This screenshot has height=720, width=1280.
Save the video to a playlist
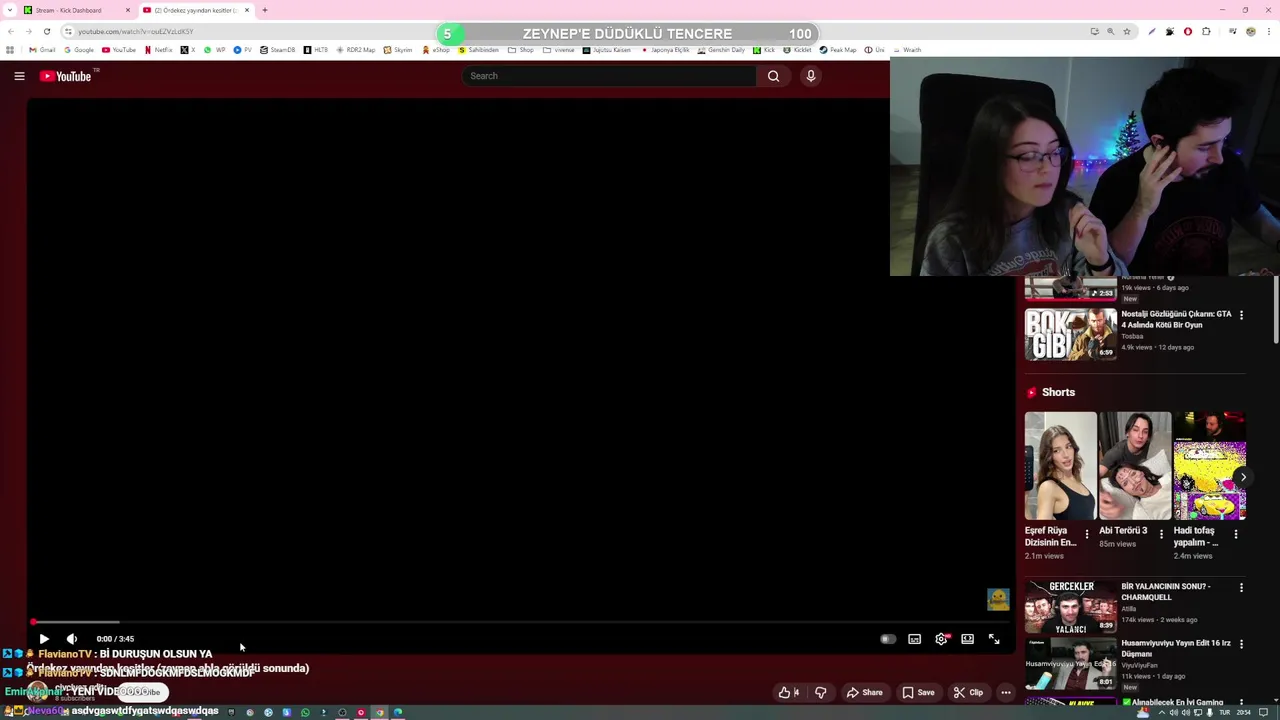click(918, 692)
